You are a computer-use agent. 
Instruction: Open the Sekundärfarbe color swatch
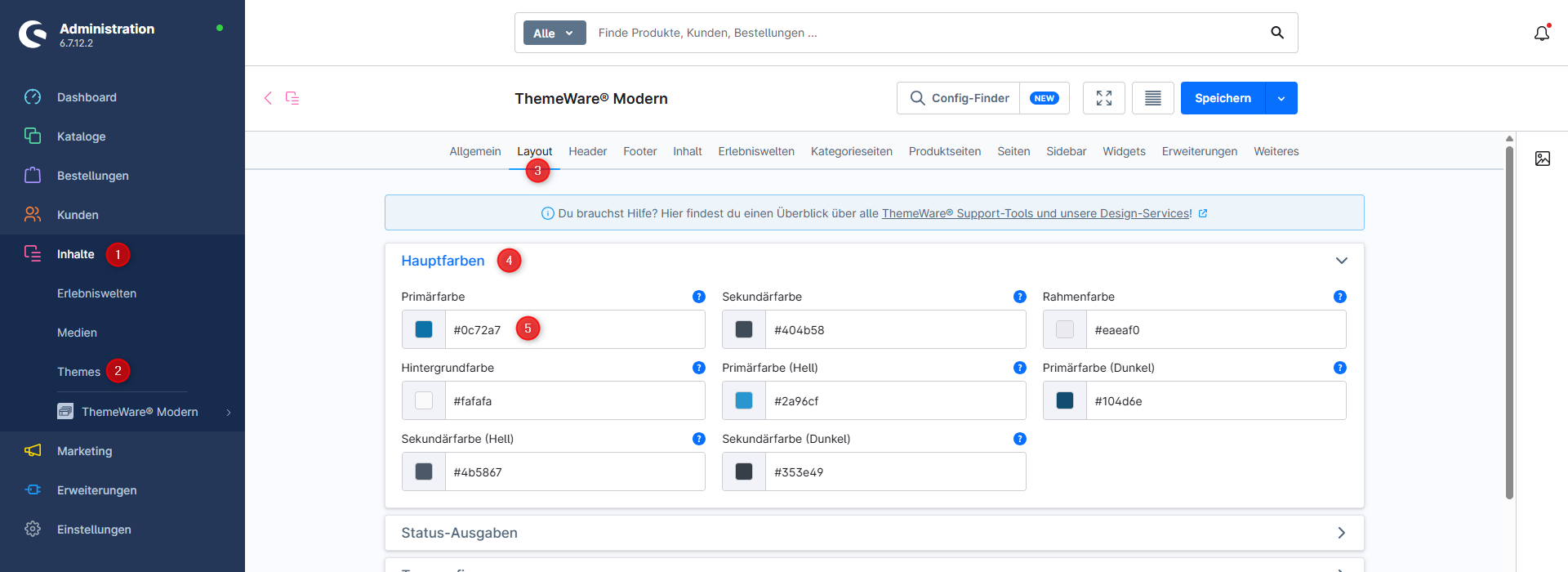(744, 329)
